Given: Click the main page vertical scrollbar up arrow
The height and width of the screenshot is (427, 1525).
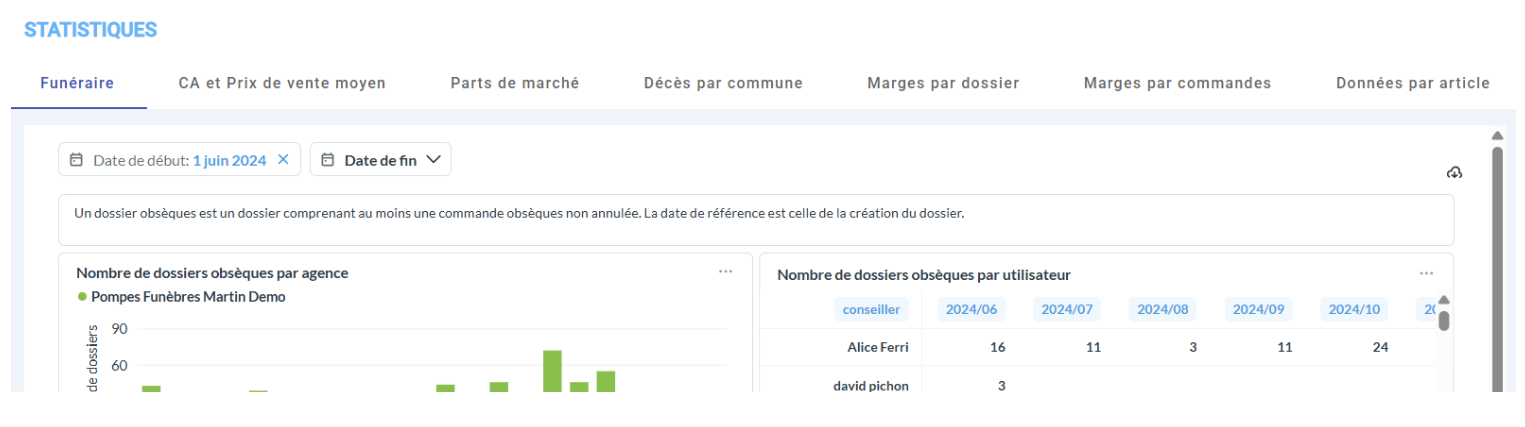Looking at the screenshot, I should tap(1497, 136).
